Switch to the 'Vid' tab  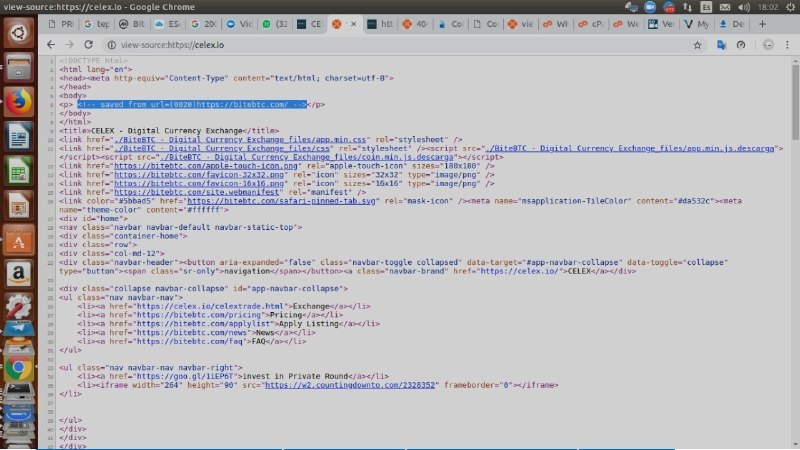[x=239, y=24]
